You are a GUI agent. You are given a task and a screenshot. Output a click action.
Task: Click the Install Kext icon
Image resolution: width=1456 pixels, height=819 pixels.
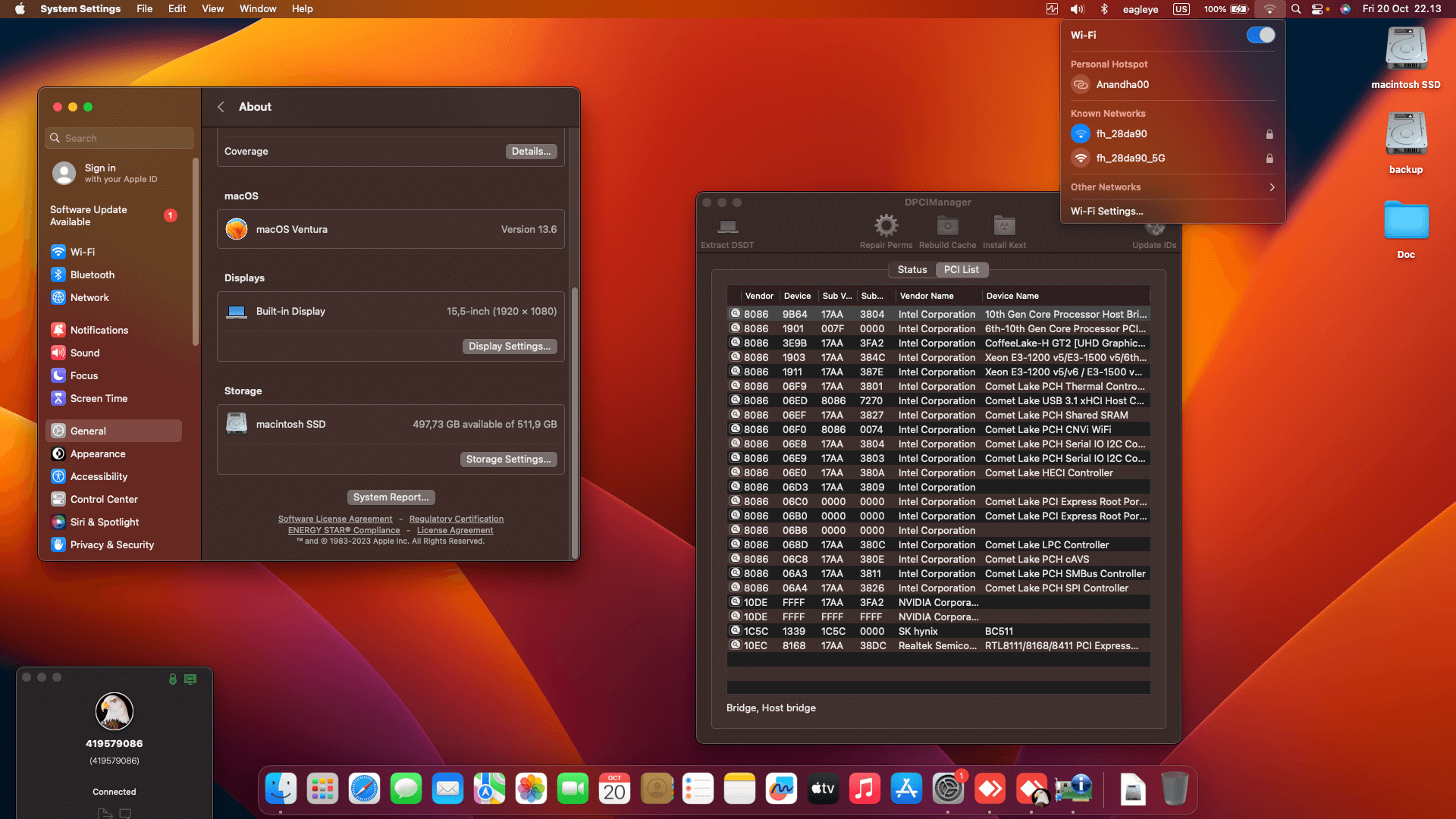1004,226
